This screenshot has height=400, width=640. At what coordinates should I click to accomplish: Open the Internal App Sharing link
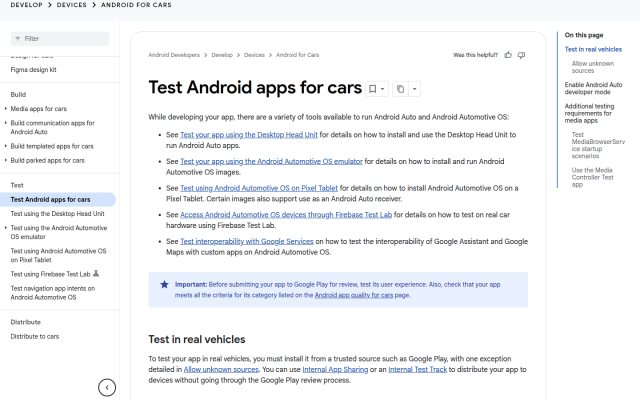coord(335,369)
